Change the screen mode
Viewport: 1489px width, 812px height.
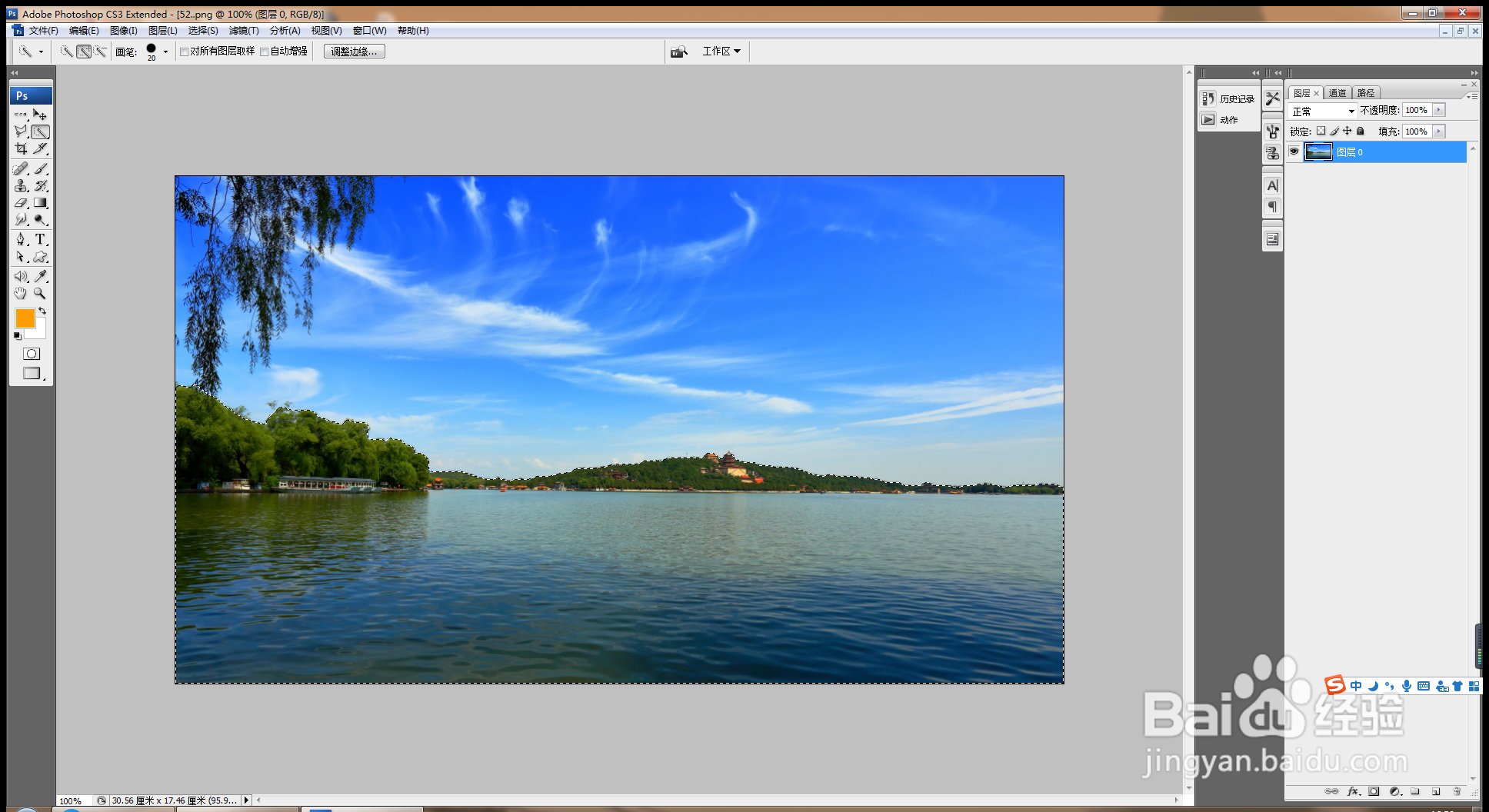tap(32, 373)
